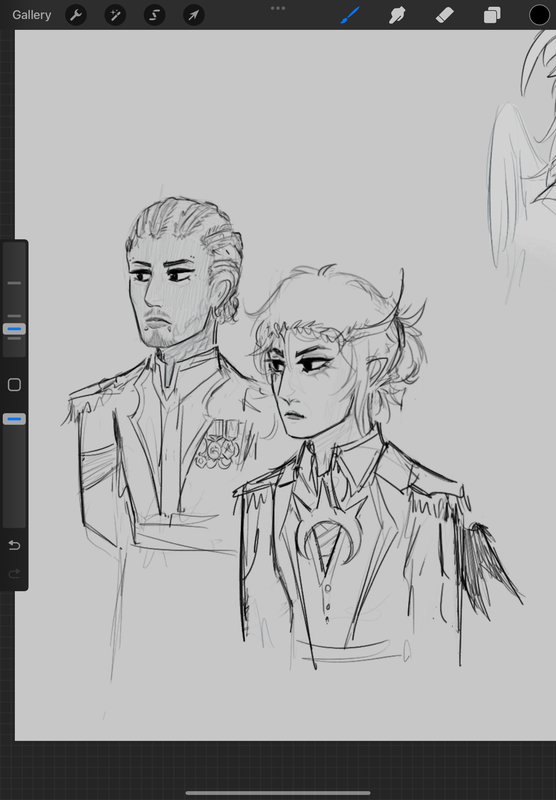Image resolution: width=556 pixels, height=800 pixels.
Task: Undo the last stroke with the sidebar arrow
Action: pos(14,545)
